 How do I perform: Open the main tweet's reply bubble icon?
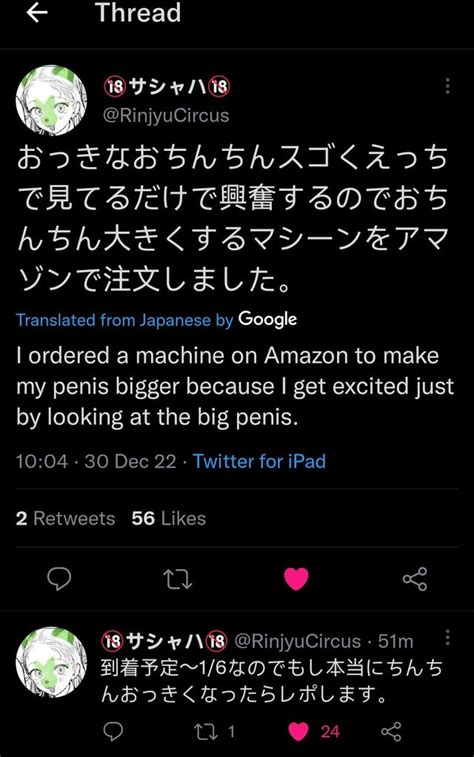[x=59, y=578]
